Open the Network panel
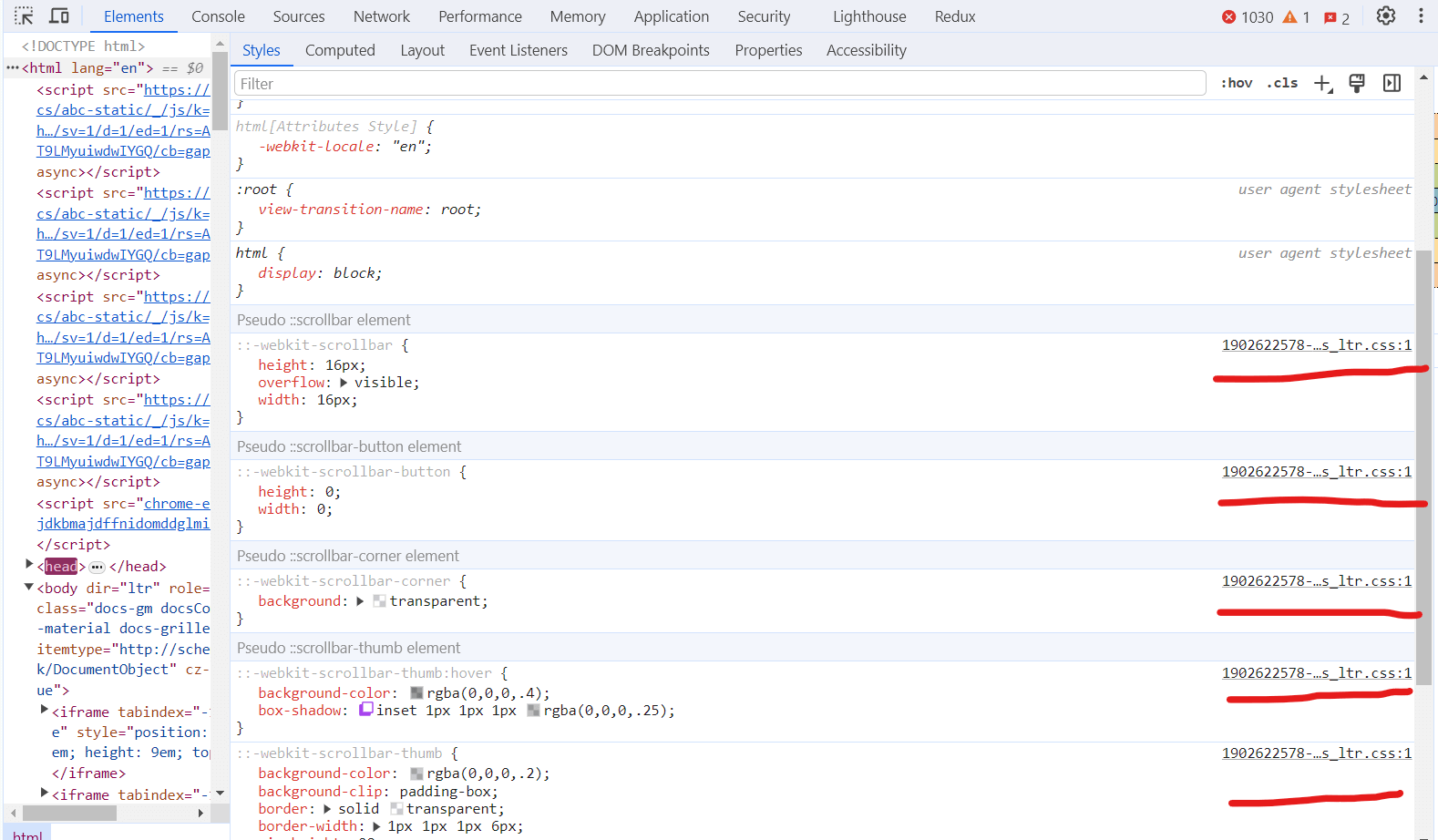This screenshot has width=1438, height=840. (382, 16)
